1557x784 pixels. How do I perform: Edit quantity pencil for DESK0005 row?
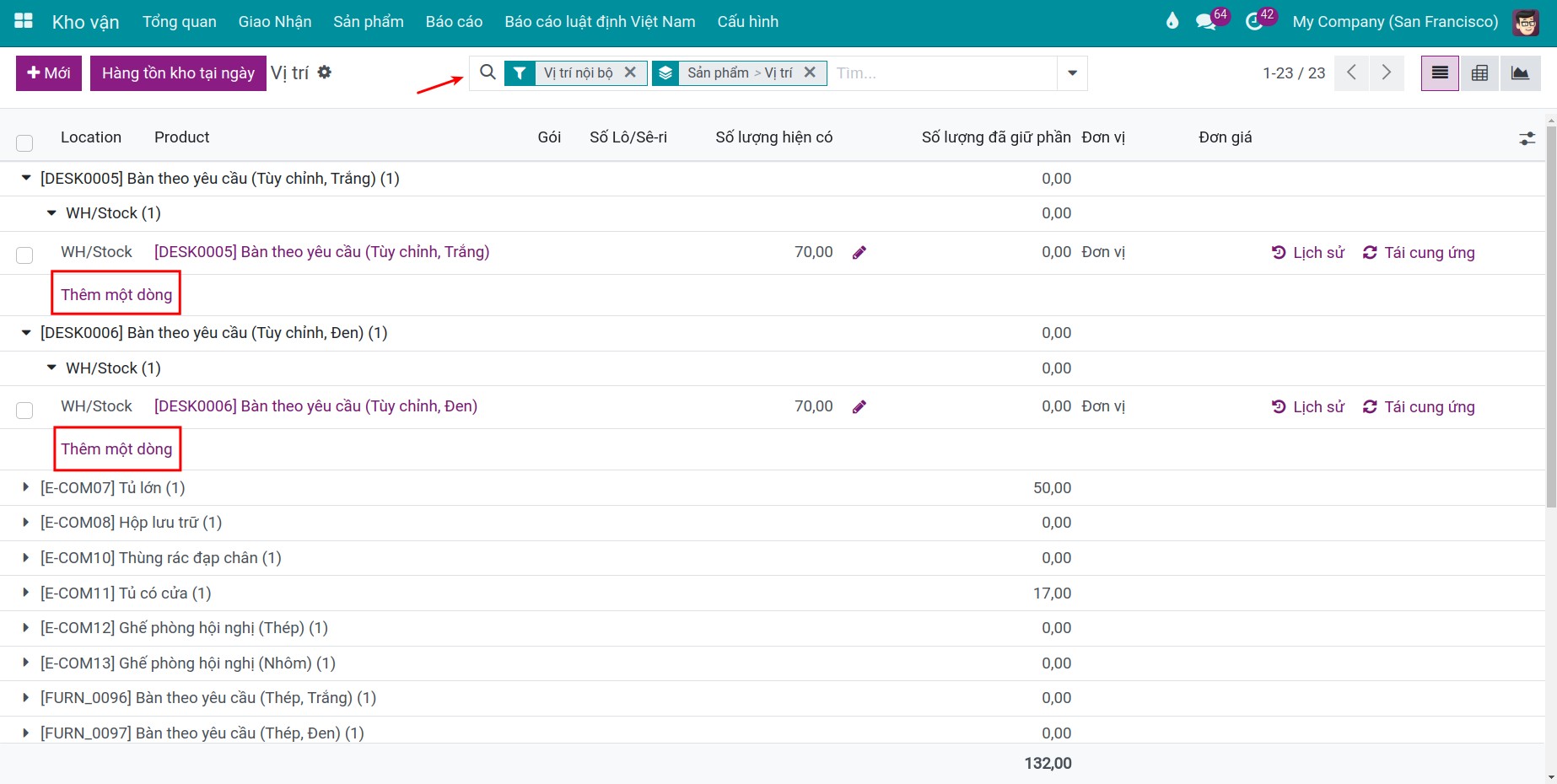click(x=859, y=252)
